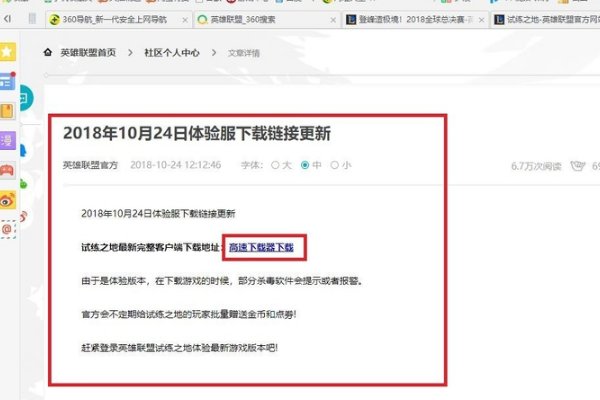
Task: Select the 小 font size option
Action: point(341,165)
